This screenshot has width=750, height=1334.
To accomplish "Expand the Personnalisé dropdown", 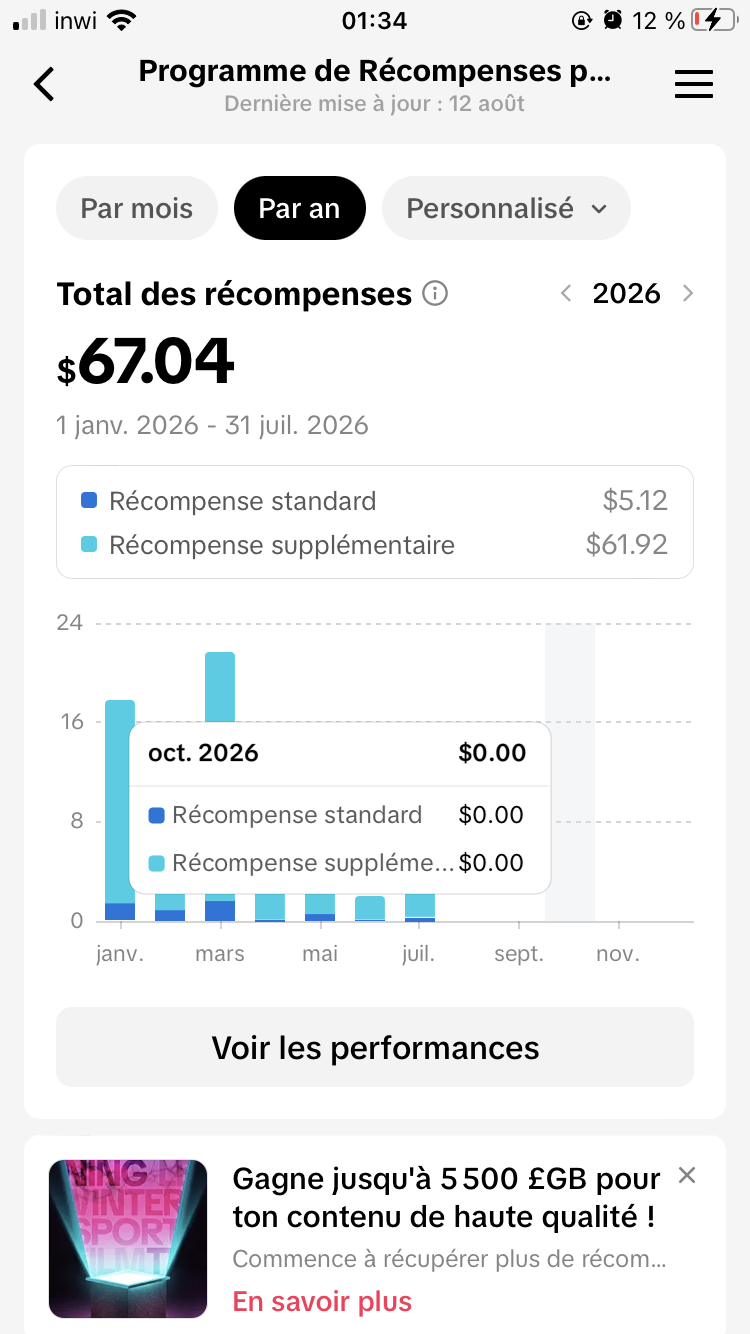I will tap(506, 208).
